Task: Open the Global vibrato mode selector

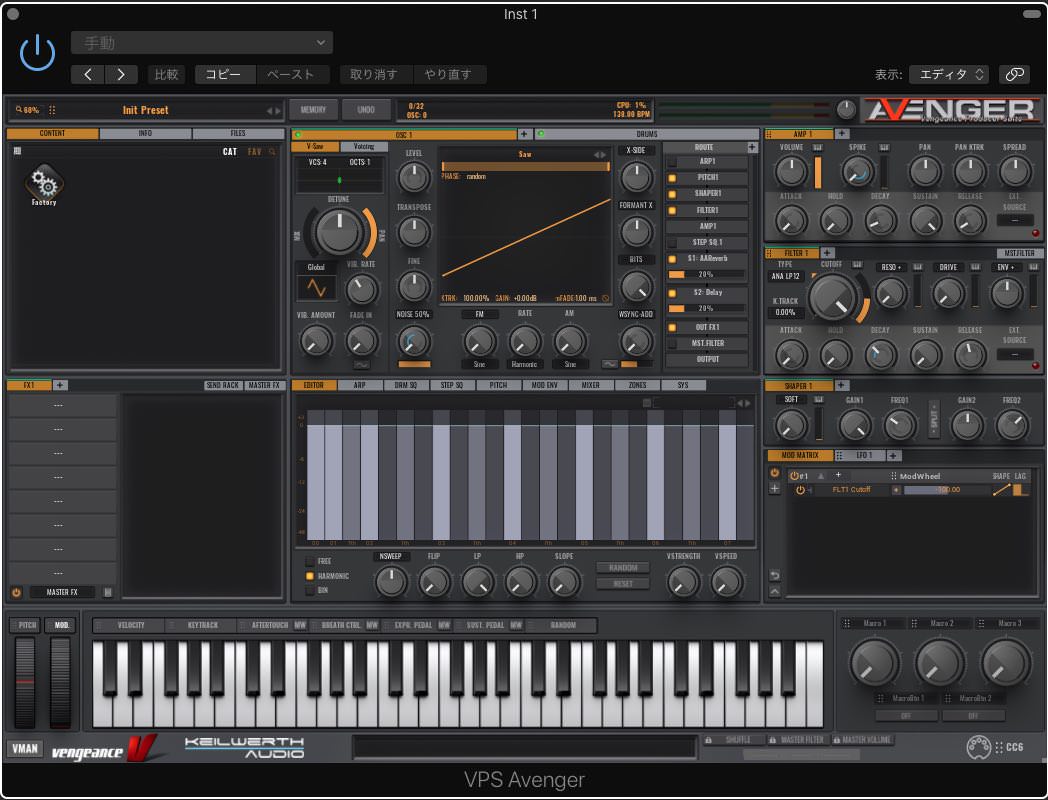Action: (x=316, y=267)
